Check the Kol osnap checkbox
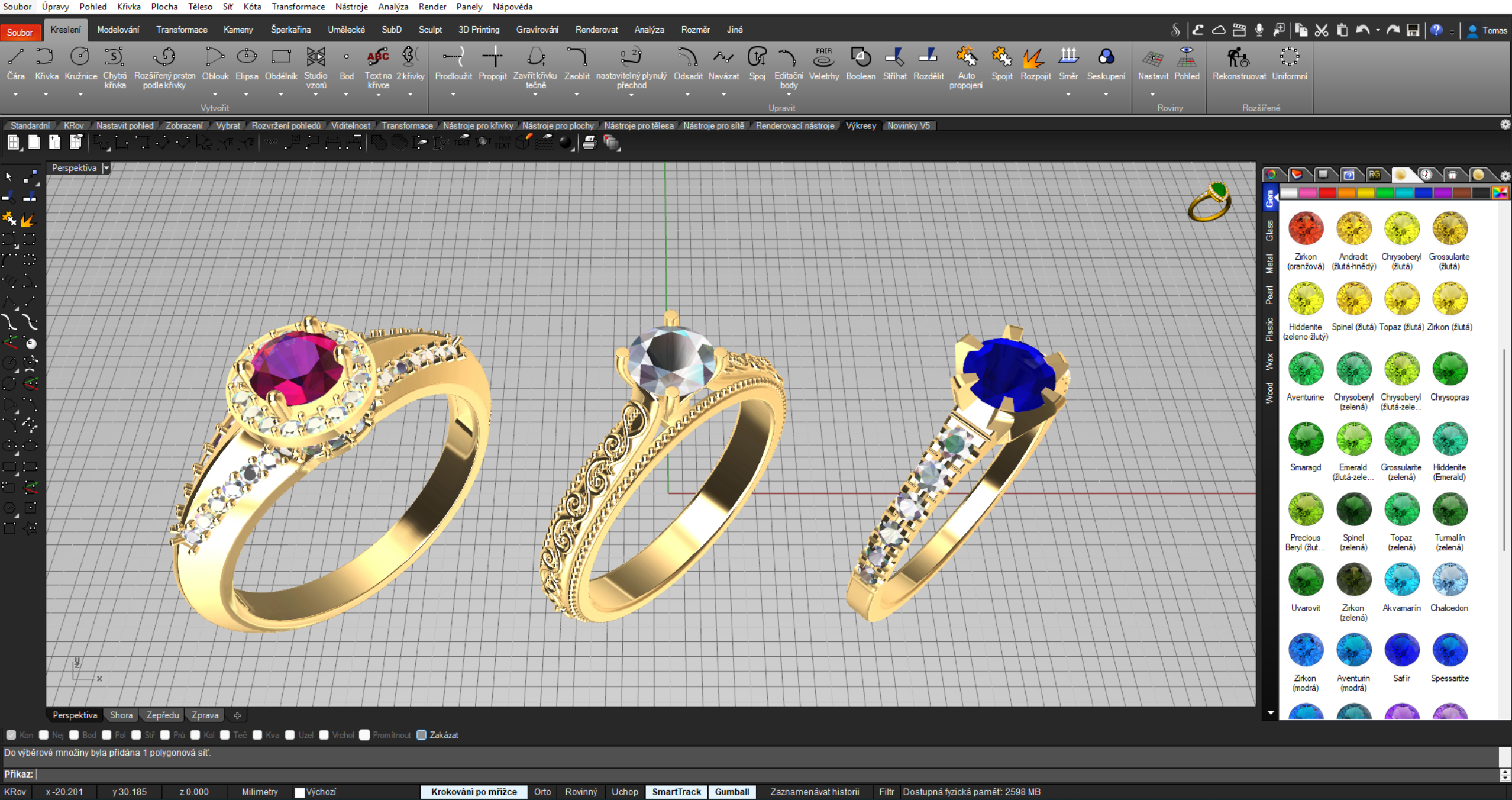 coord(195,735)
